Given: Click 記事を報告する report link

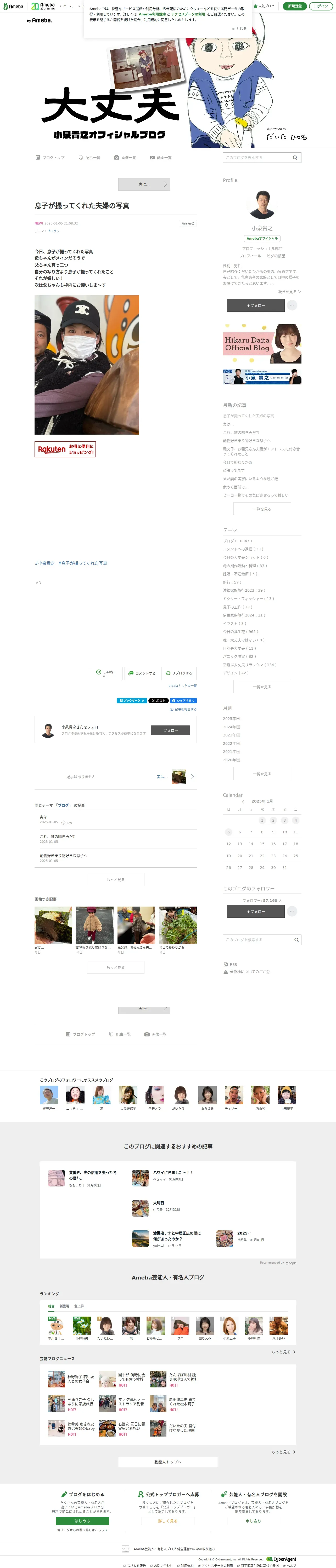Looking at the screenshot, I should [183, 709].
